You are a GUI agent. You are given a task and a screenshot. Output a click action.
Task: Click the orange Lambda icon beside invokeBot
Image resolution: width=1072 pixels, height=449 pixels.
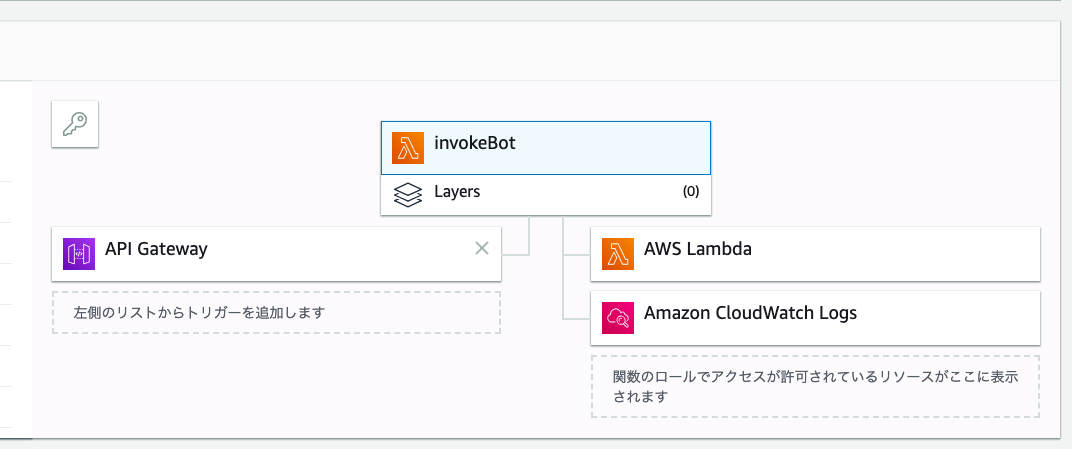click(408, 148)
